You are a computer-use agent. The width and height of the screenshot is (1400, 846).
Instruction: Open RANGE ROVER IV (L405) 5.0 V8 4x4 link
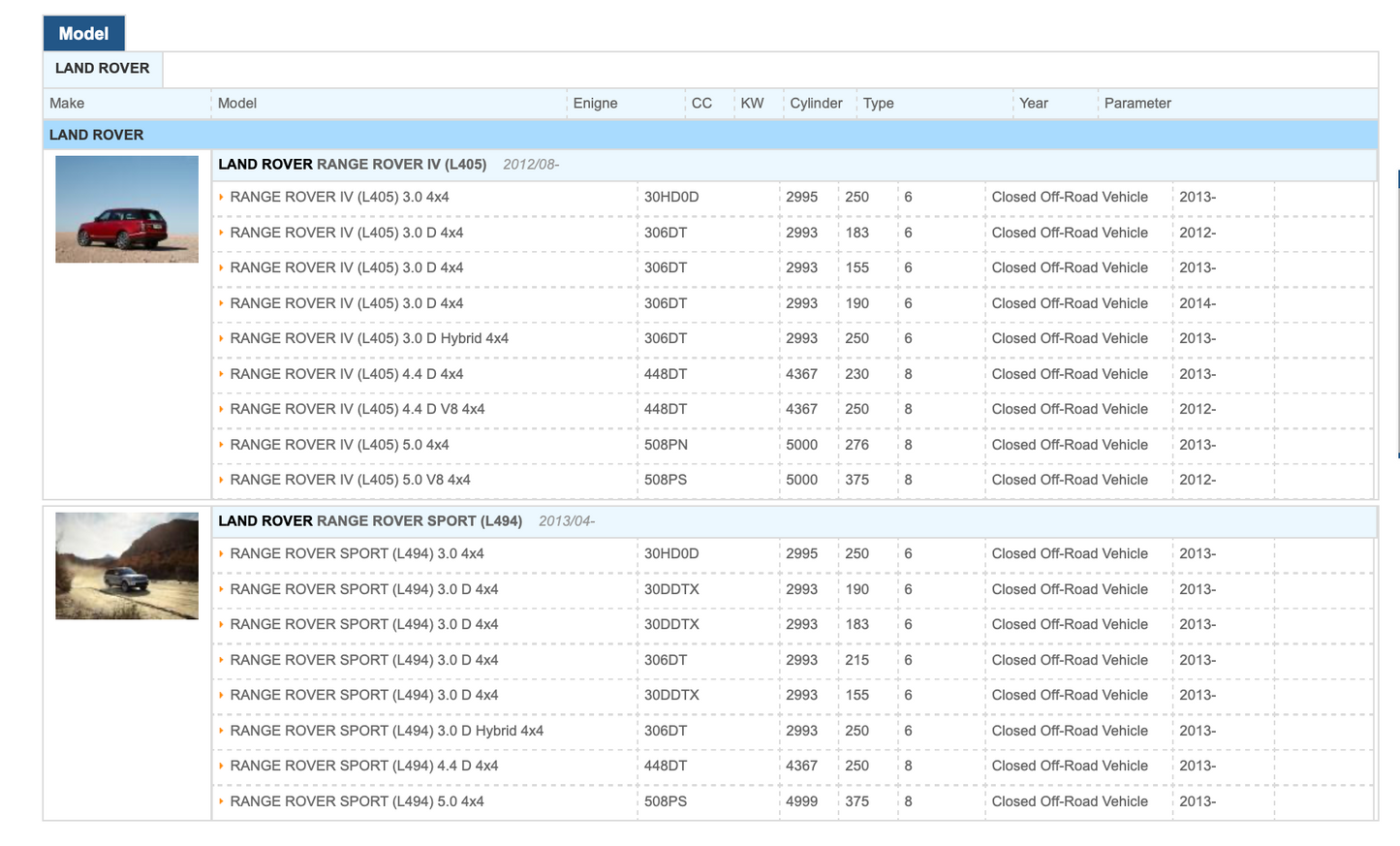click(350, 480)
